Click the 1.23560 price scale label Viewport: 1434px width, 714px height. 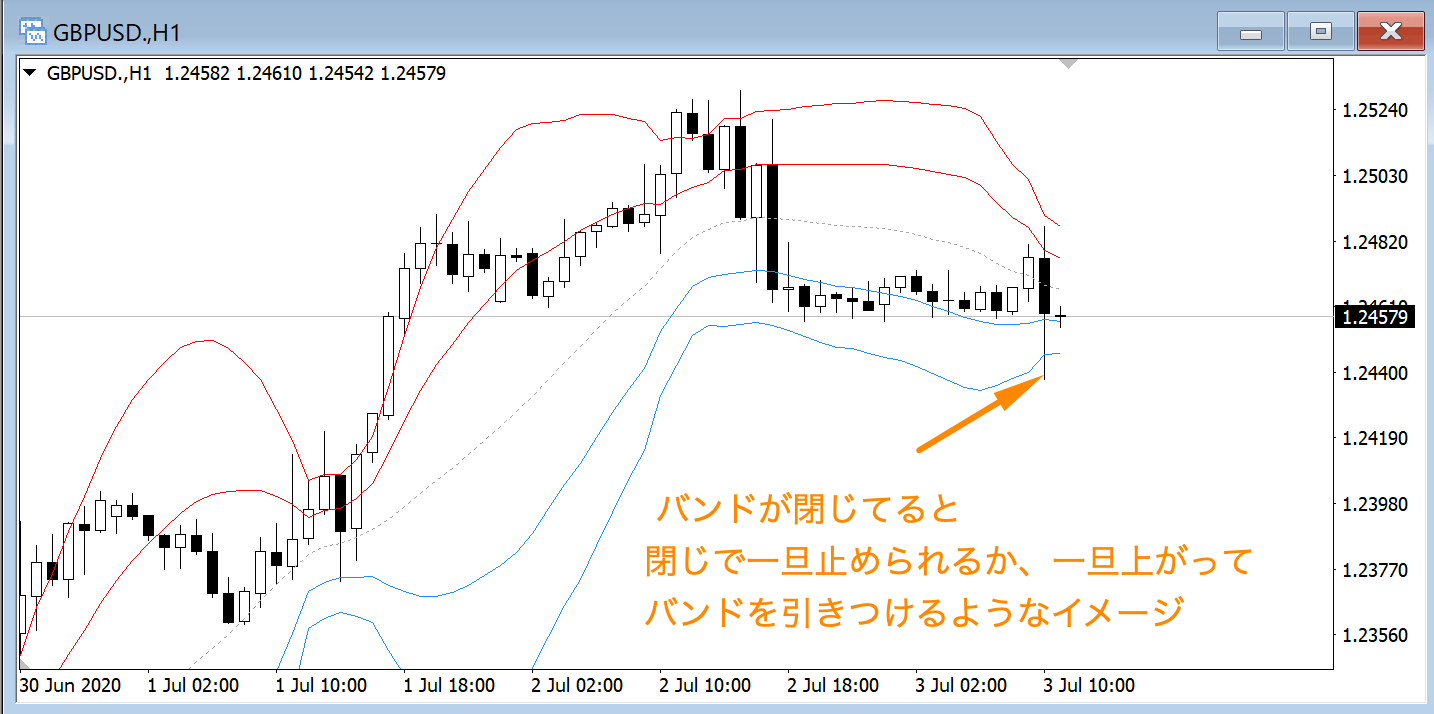click(x=1377, y=635)
